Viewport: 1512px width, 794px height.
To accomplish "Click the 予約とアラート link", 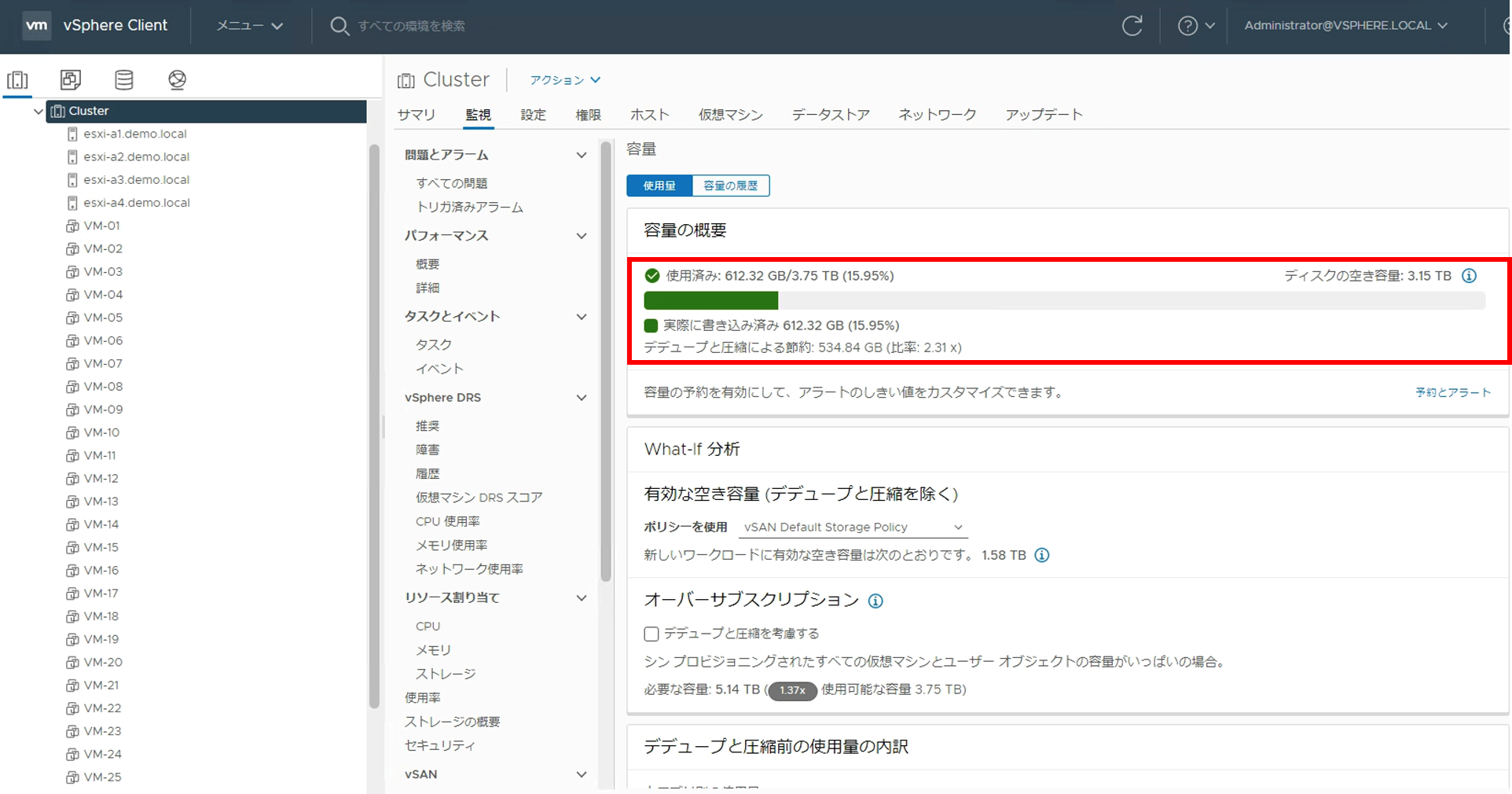I will coord(1453,392).
